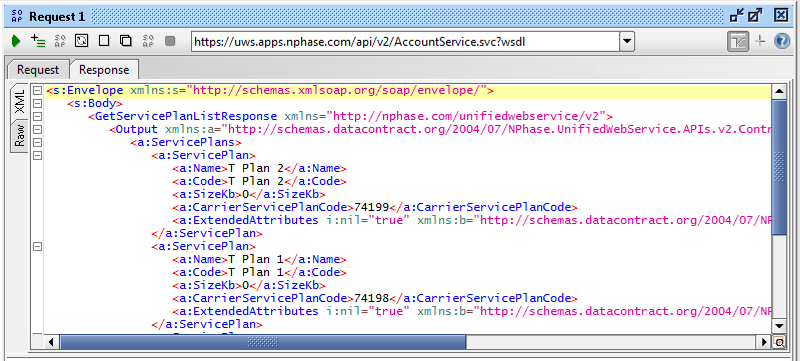Viewport: 800px width, 361px height.
Task: Click the ExtendedAttributes line under plan 74198
Action: coord(471,312)
